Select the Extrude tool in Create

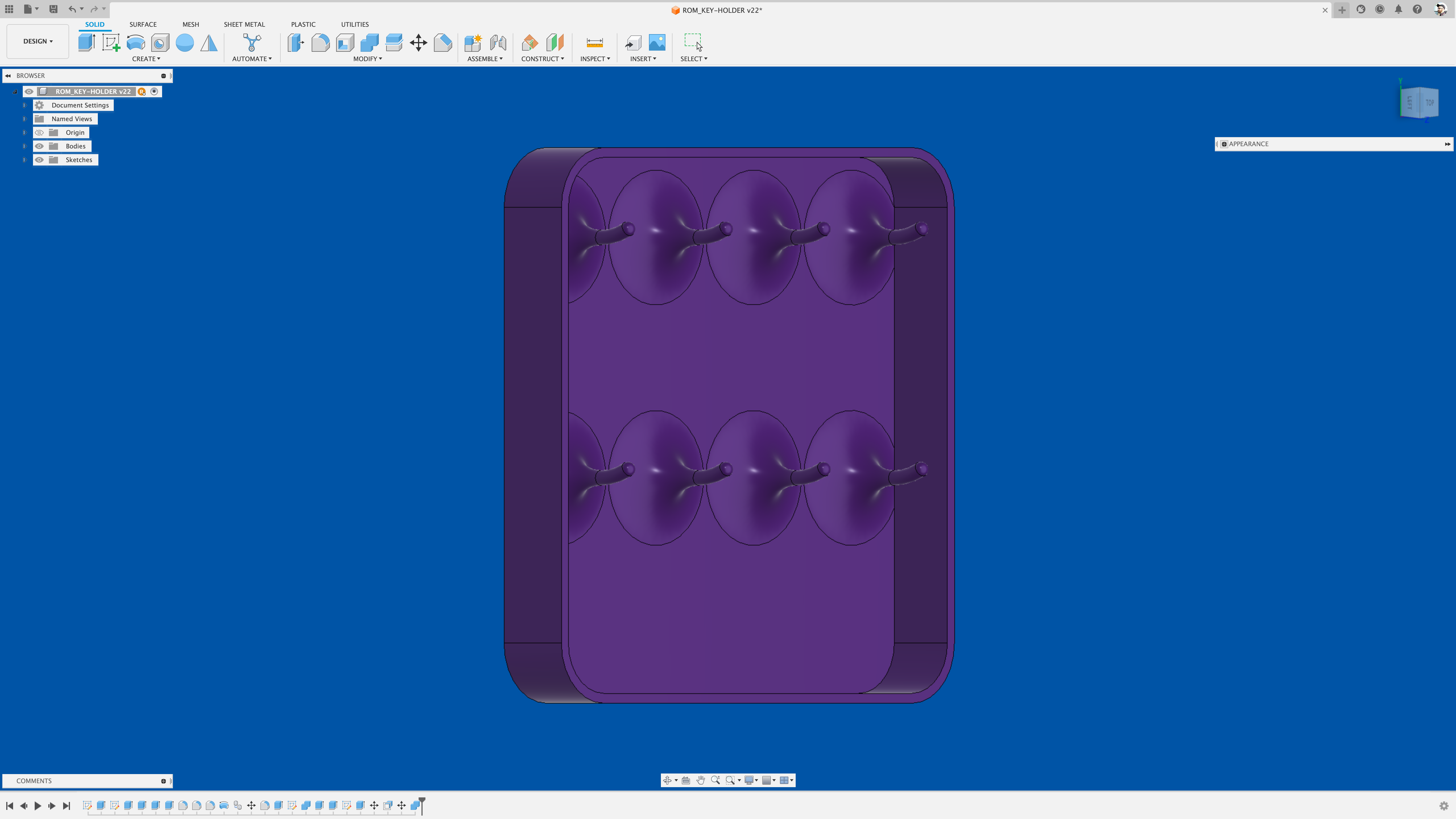pyautogui.click(x=86, y=42)
